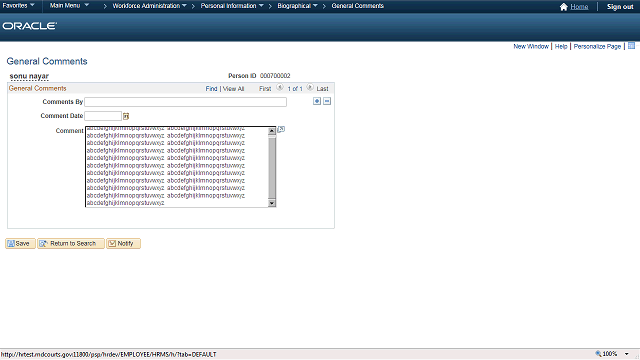Delete the row with the minus icon
This screenshot has width=640, height=360.
[x=327, y=101]
